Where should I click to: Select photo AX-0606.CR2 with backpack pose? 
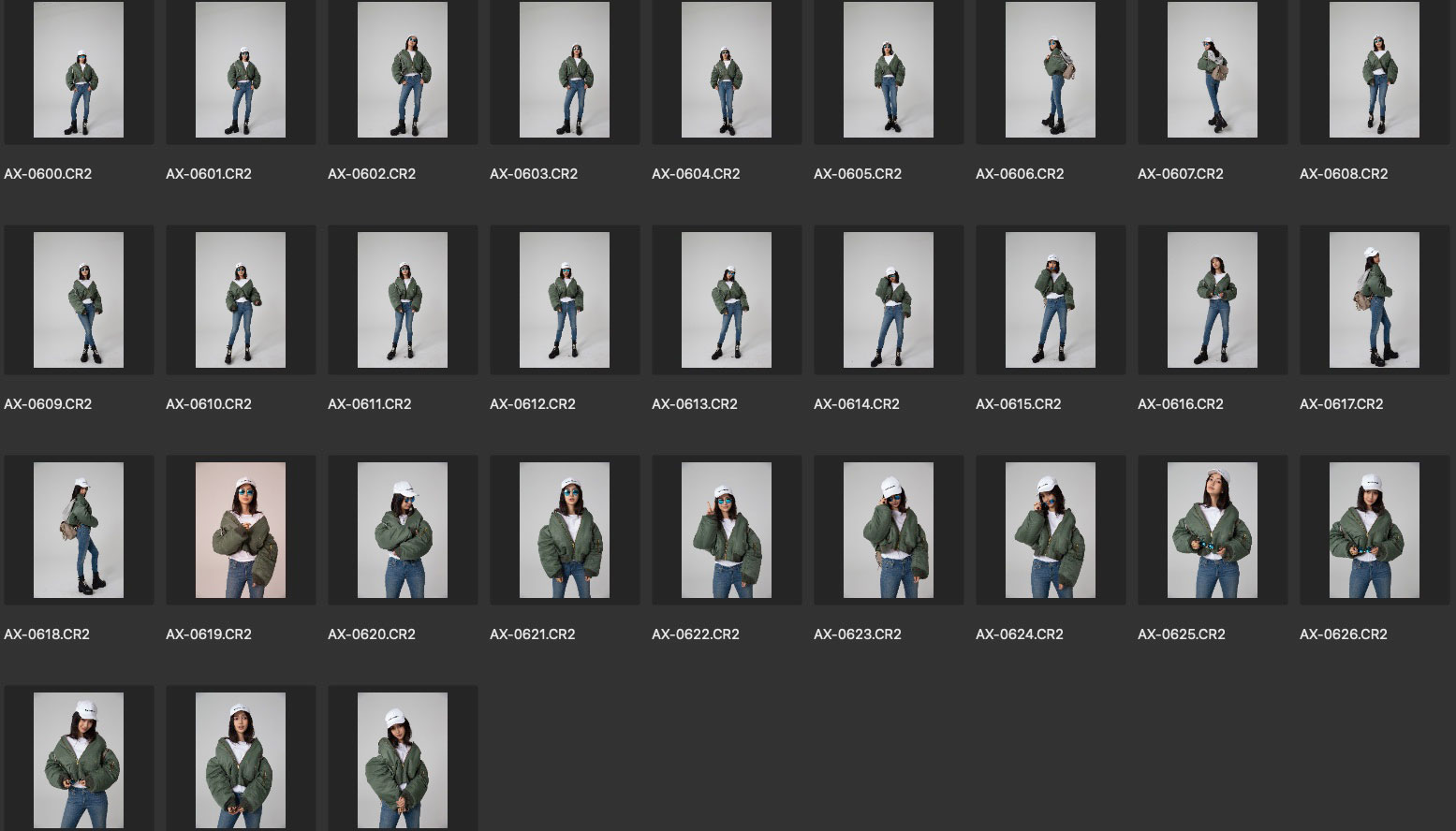pos(1051,70)
